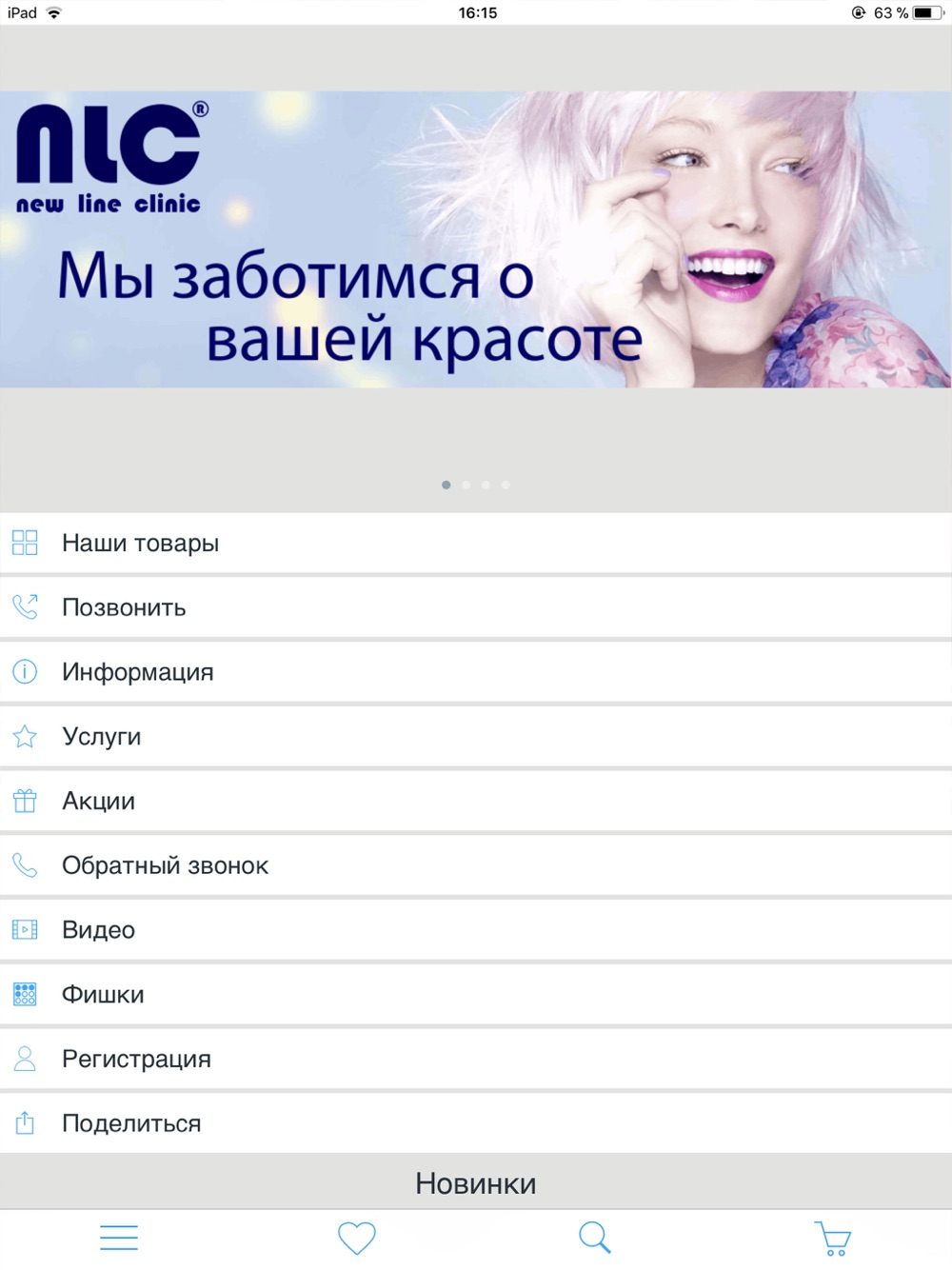952x1270 pixels.
Task: Click the person icon beside Регистрация
Action: [25, 1059]
